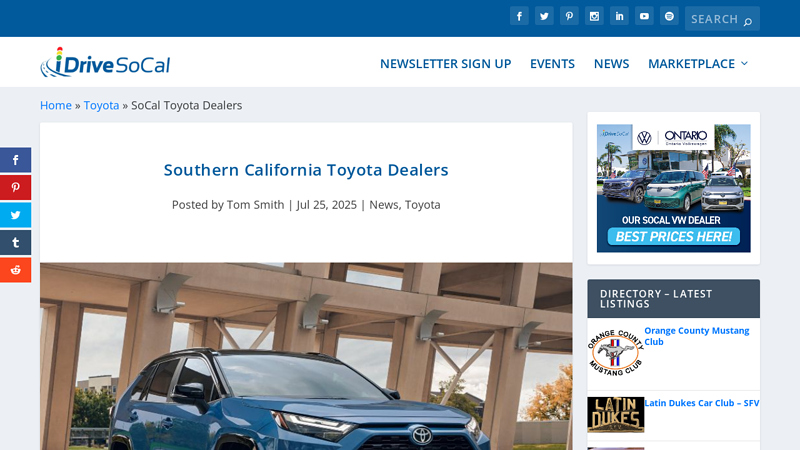
Task: Open the Facebook page from top bar
Action: (519, 16)
